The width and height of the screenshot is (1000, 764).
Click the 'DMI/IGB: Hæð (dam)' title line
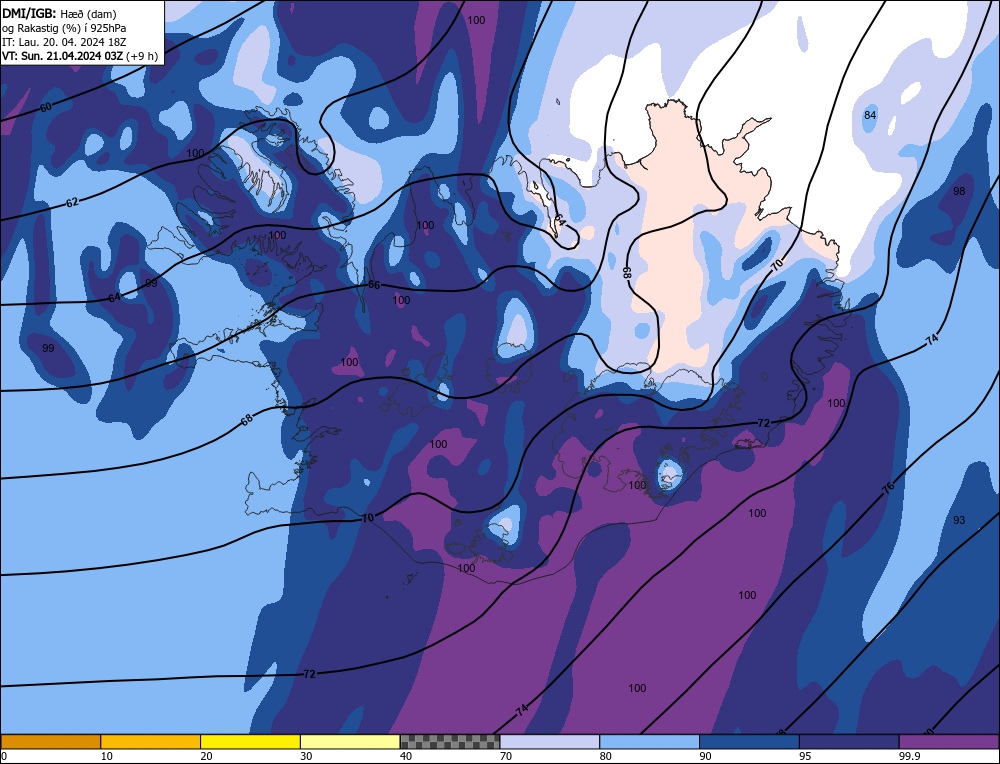pyautogui.click(x=59, y=13)
